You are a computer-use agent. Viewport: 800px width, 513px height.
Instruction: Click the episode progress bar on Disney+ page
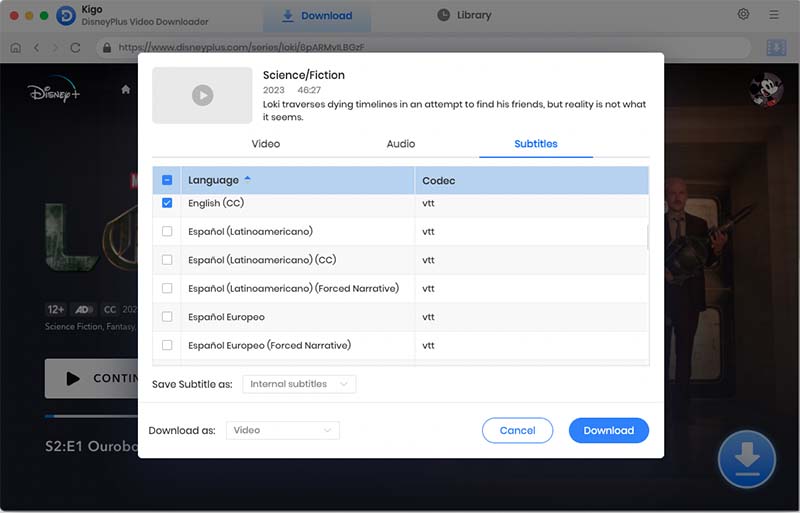point(91,417)
